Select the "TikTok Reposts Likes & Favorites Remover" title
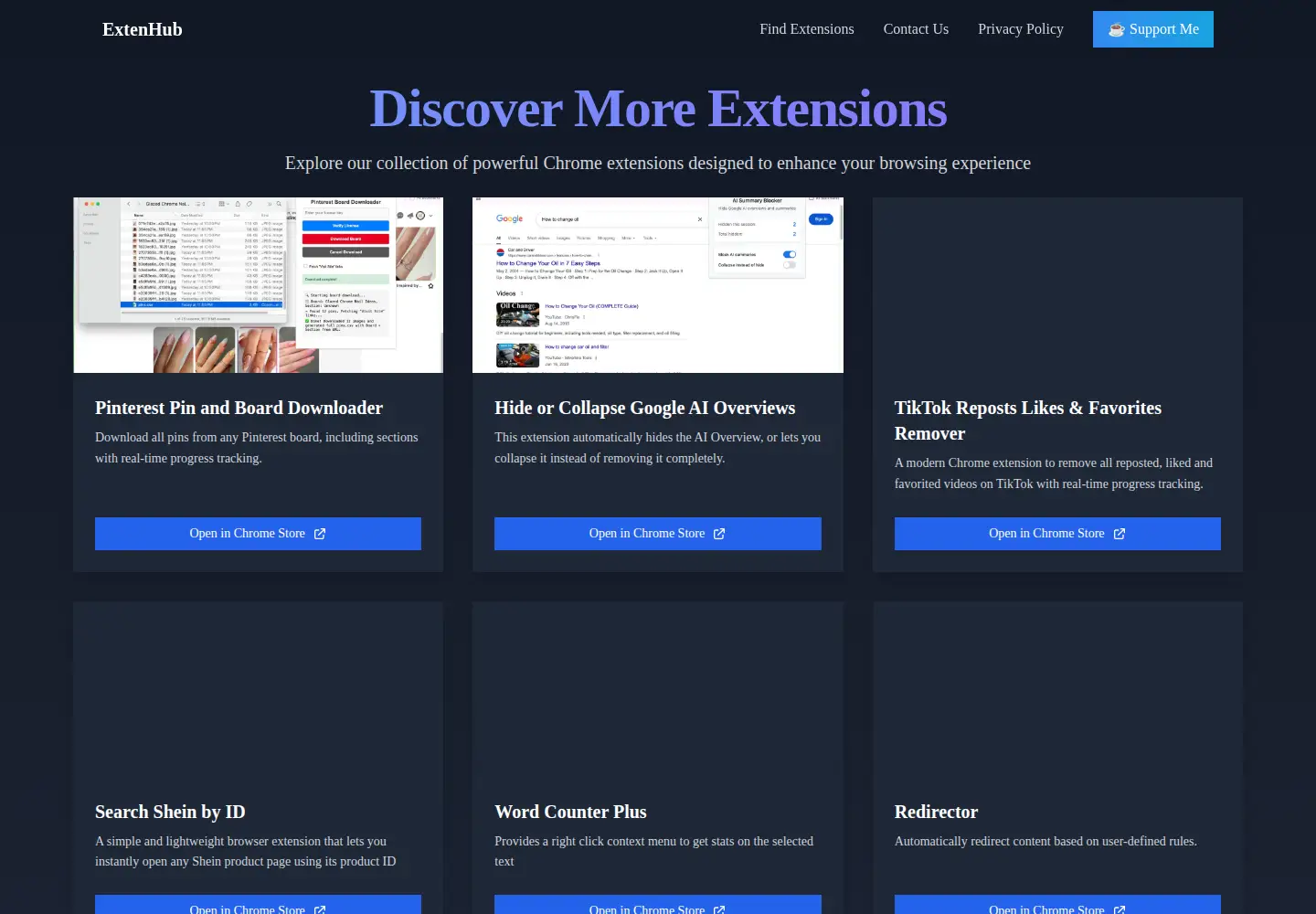1316x914 pixels. point(1028,420)
